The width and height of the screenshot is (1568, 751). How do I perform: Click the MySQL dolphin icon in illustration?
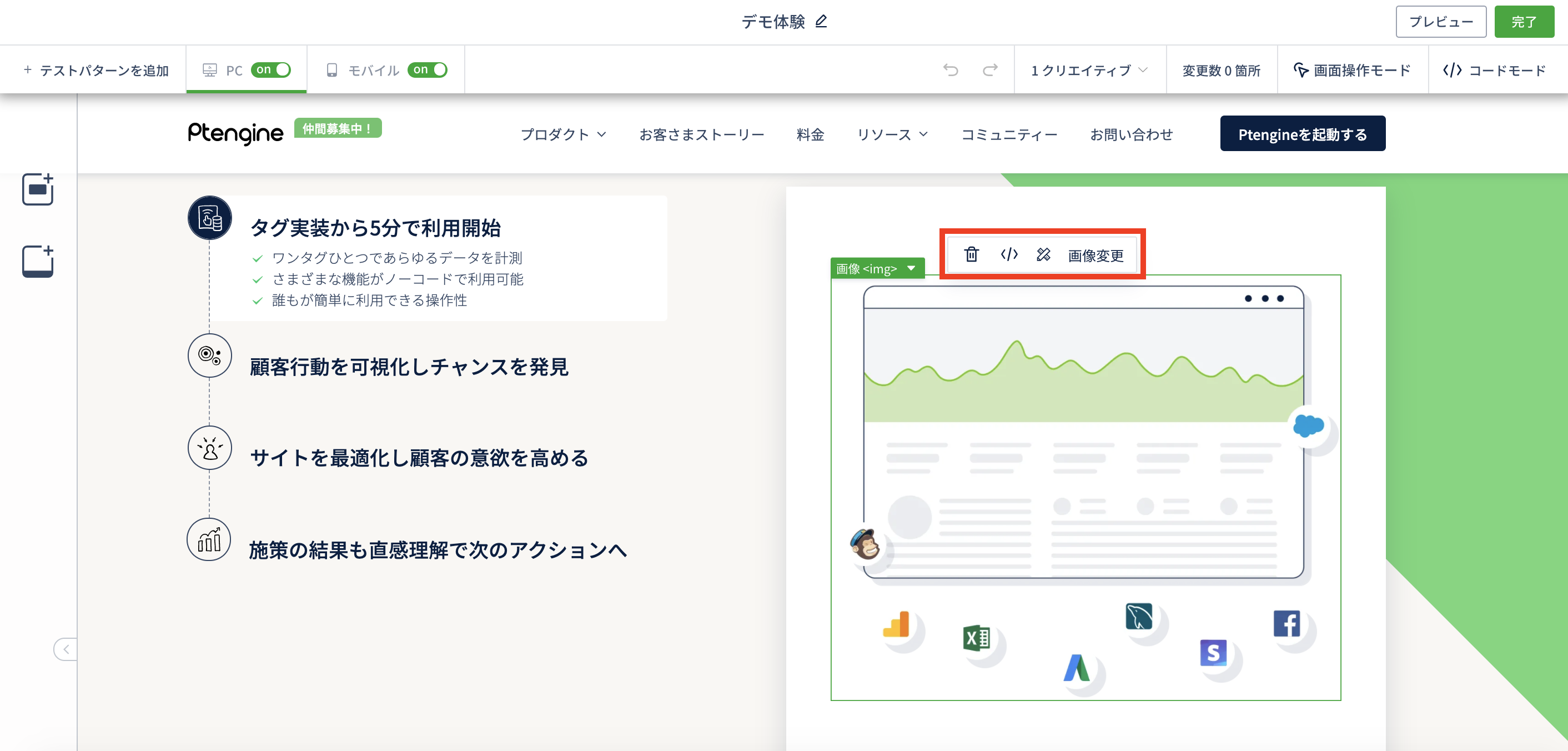tap(1139, 617)
